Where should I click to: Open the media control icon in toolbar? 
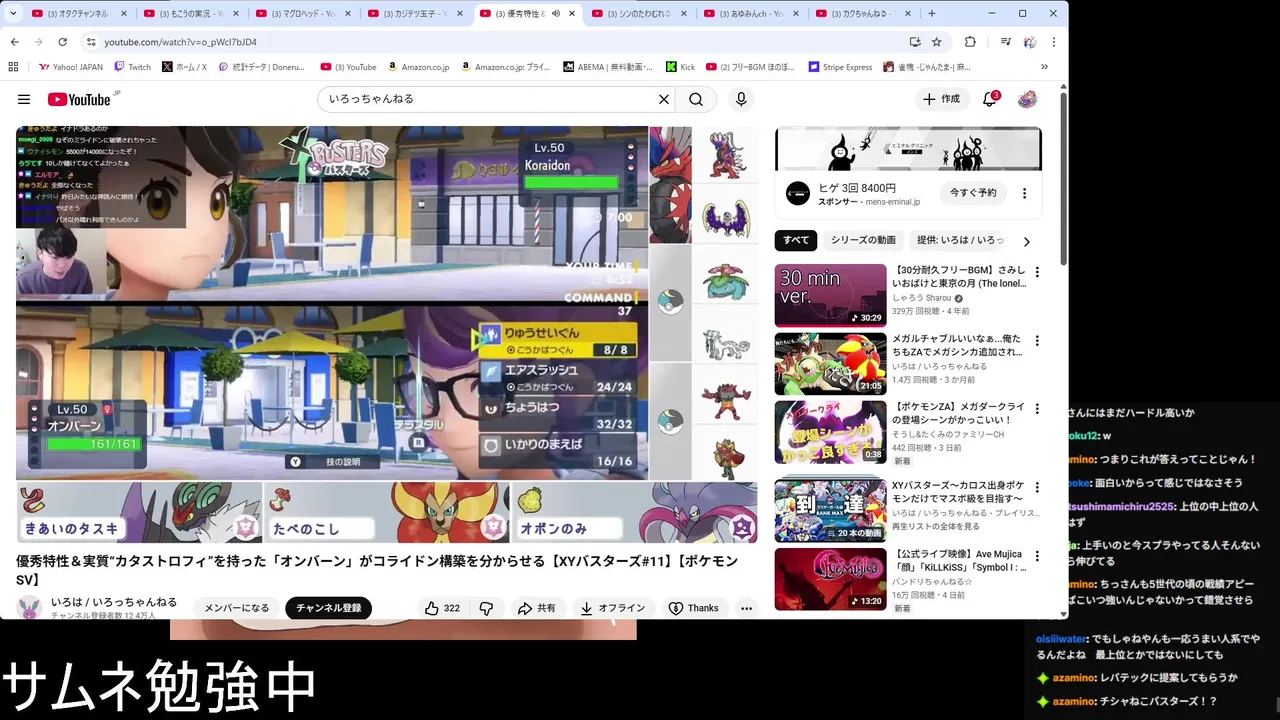(x=1005, y=42)
